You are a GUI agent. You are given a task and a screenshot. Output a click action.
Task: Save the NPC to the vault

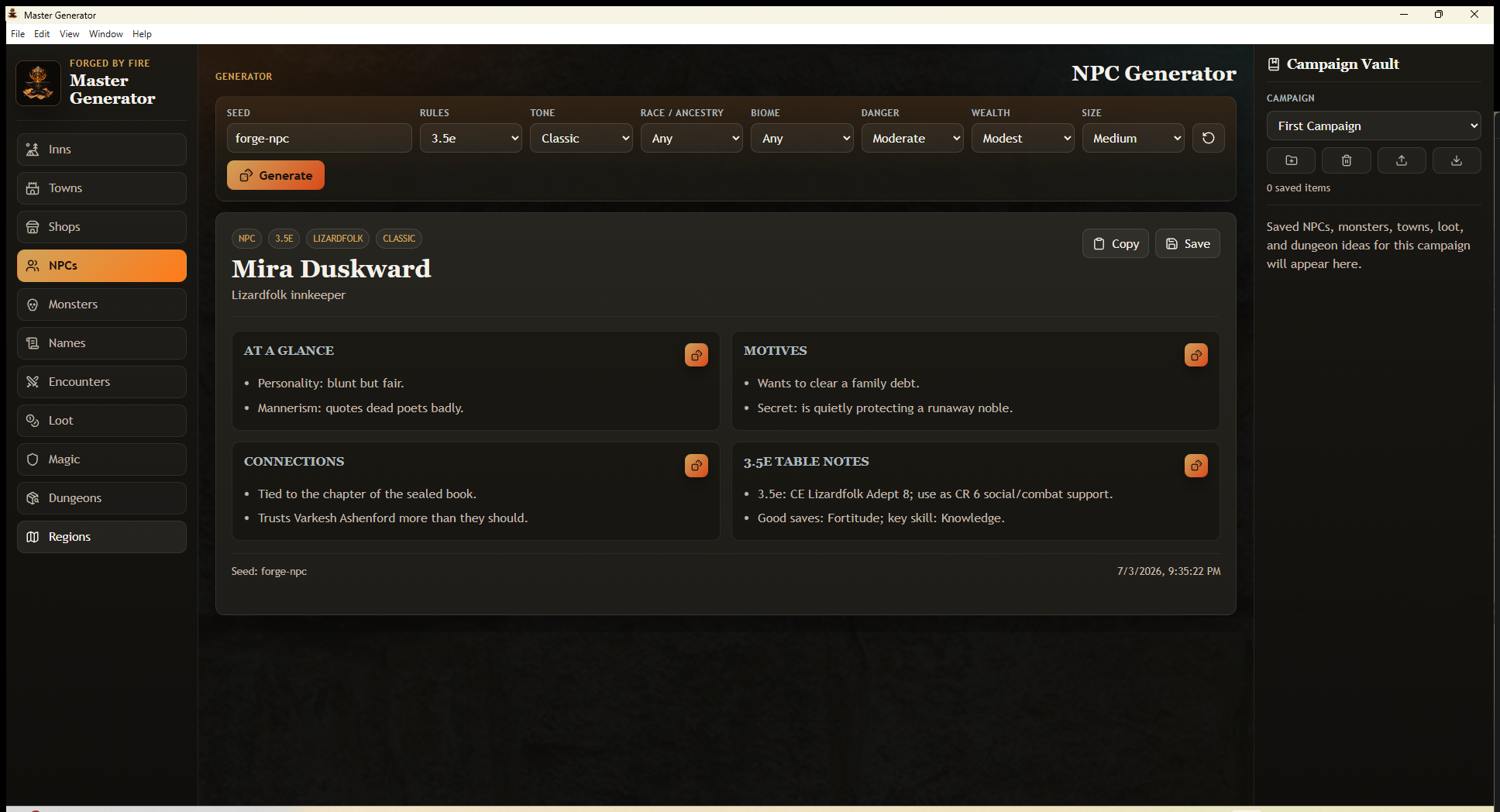[1188, 243]
